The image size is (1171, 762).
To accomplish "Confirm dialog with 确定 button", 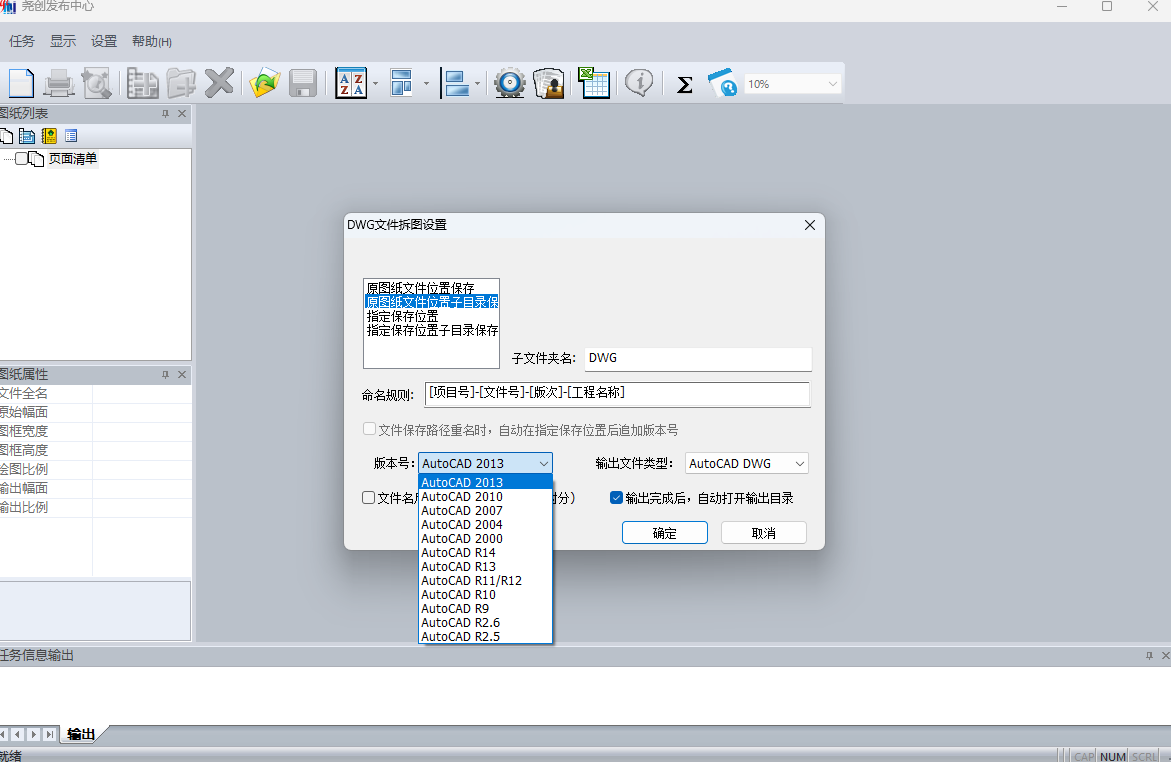I will pyautogui.click(x=665, y=533).
